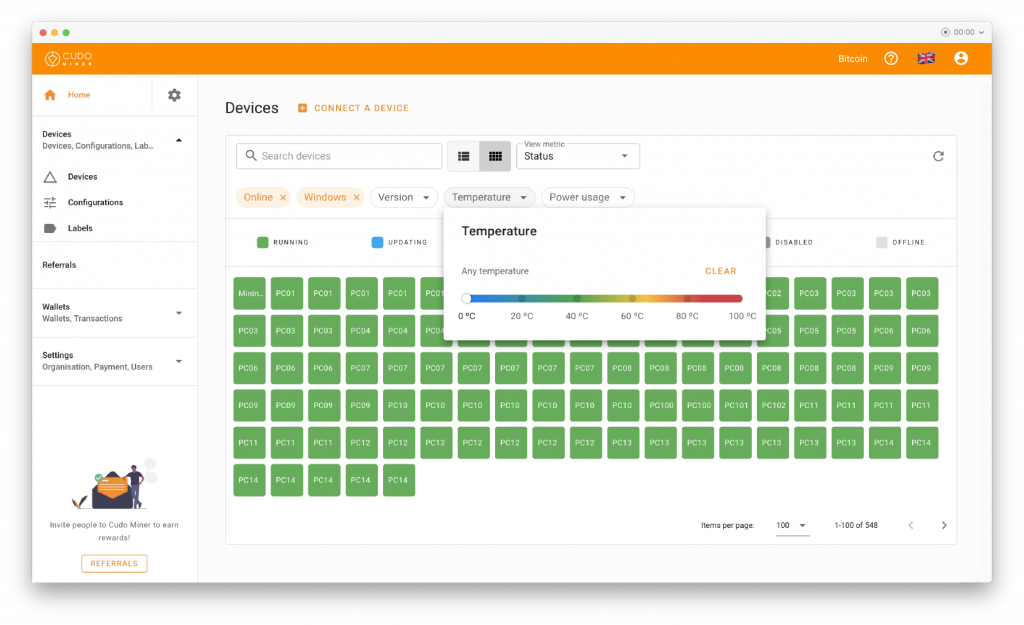Click the temperature slider handle at 0 °C
1024x625 pixels.
(466, 298)
